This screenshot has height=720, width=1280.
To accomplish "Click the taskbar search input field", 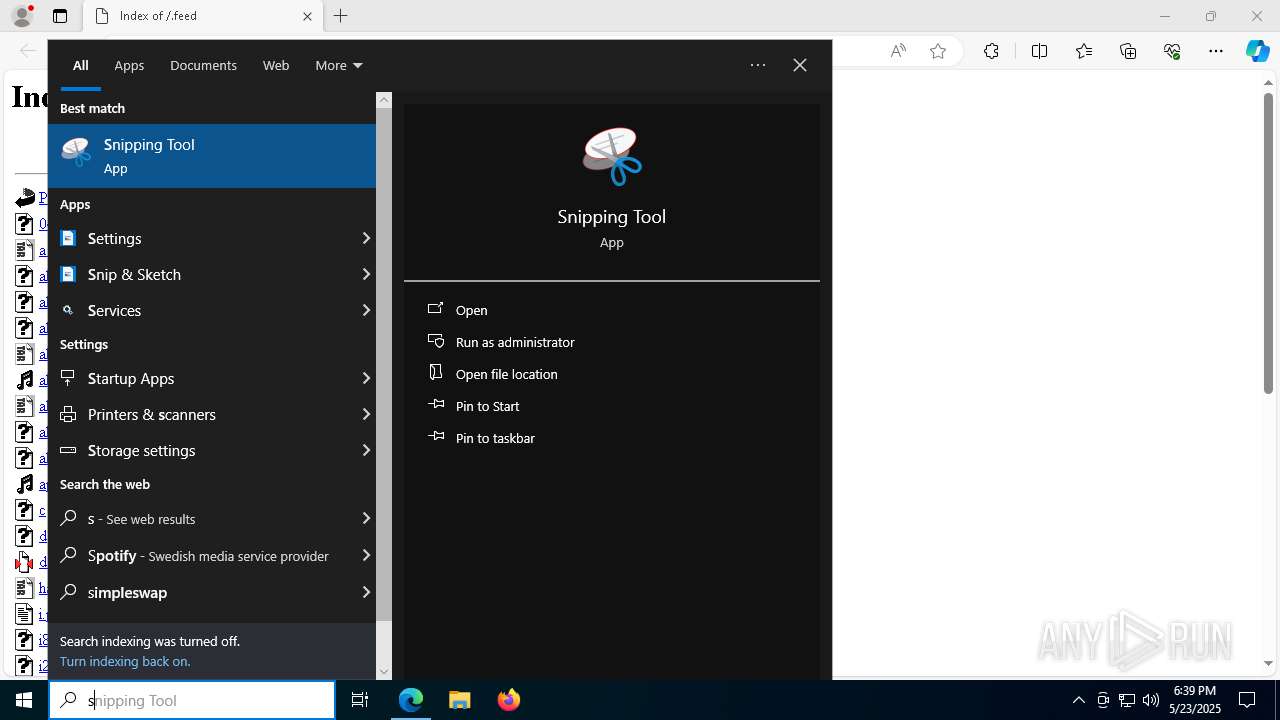I will point(192,700).
